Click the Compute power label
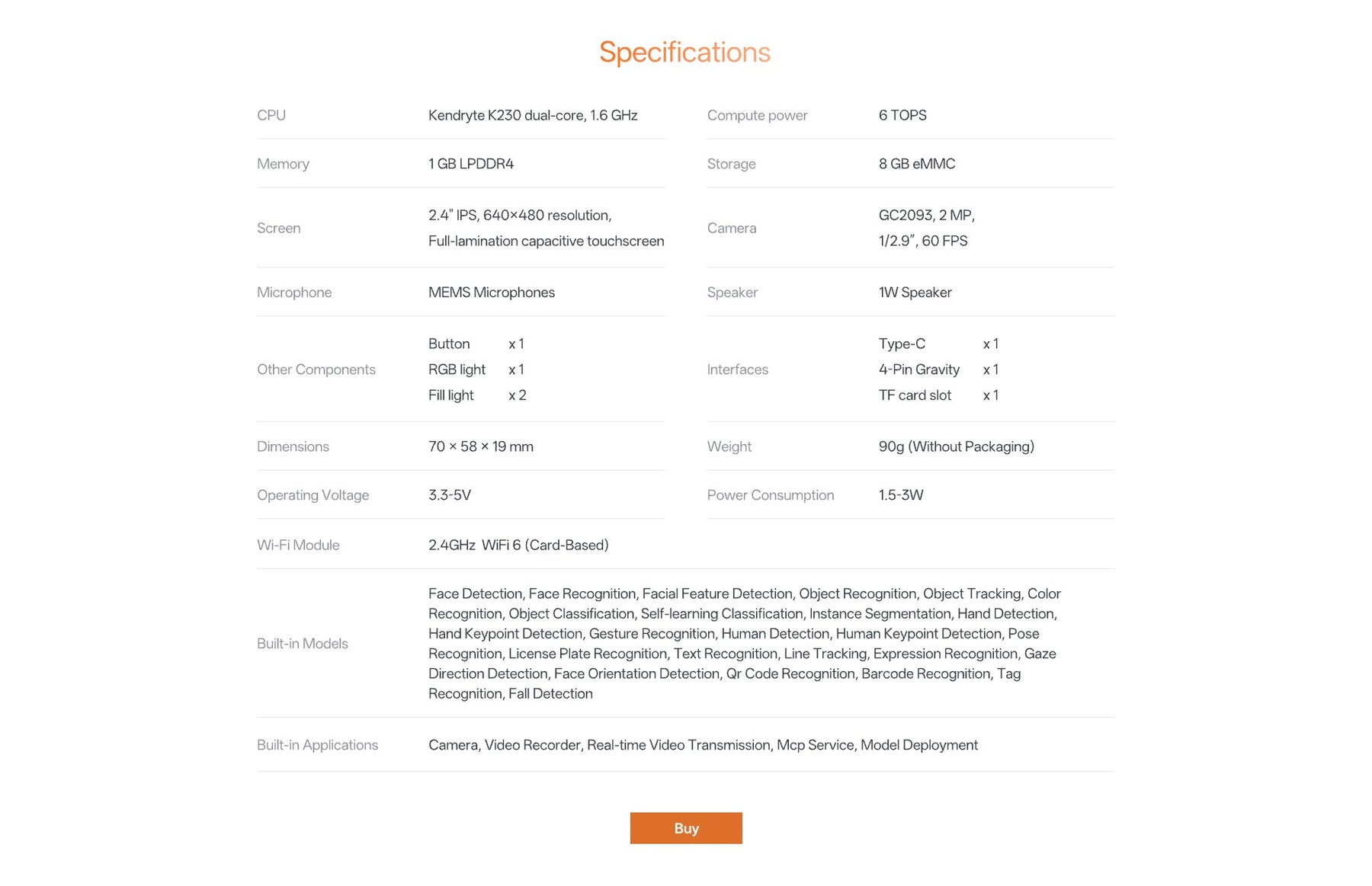Viewport: 1372px width, 886px height. (757, 115)
